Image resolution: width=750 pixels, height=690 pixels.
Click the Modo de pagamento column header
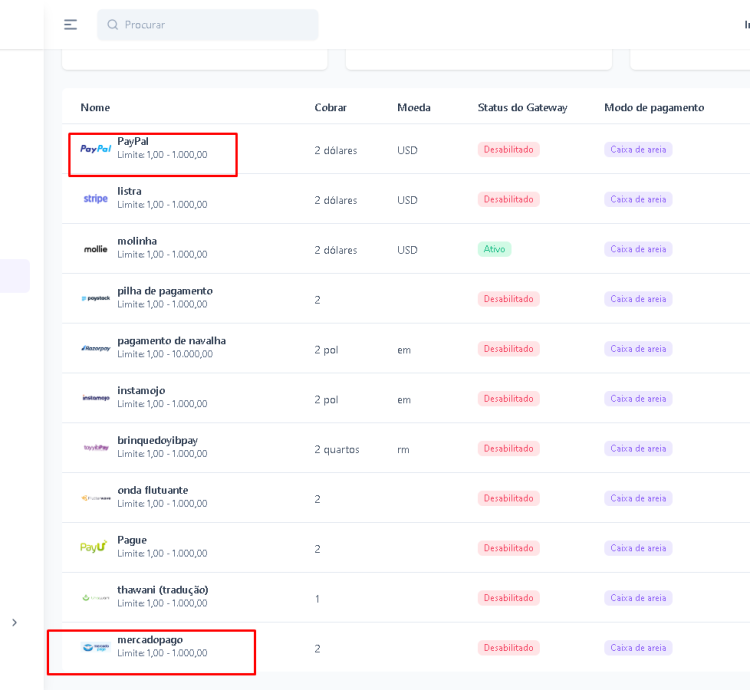tap(654, 107)
